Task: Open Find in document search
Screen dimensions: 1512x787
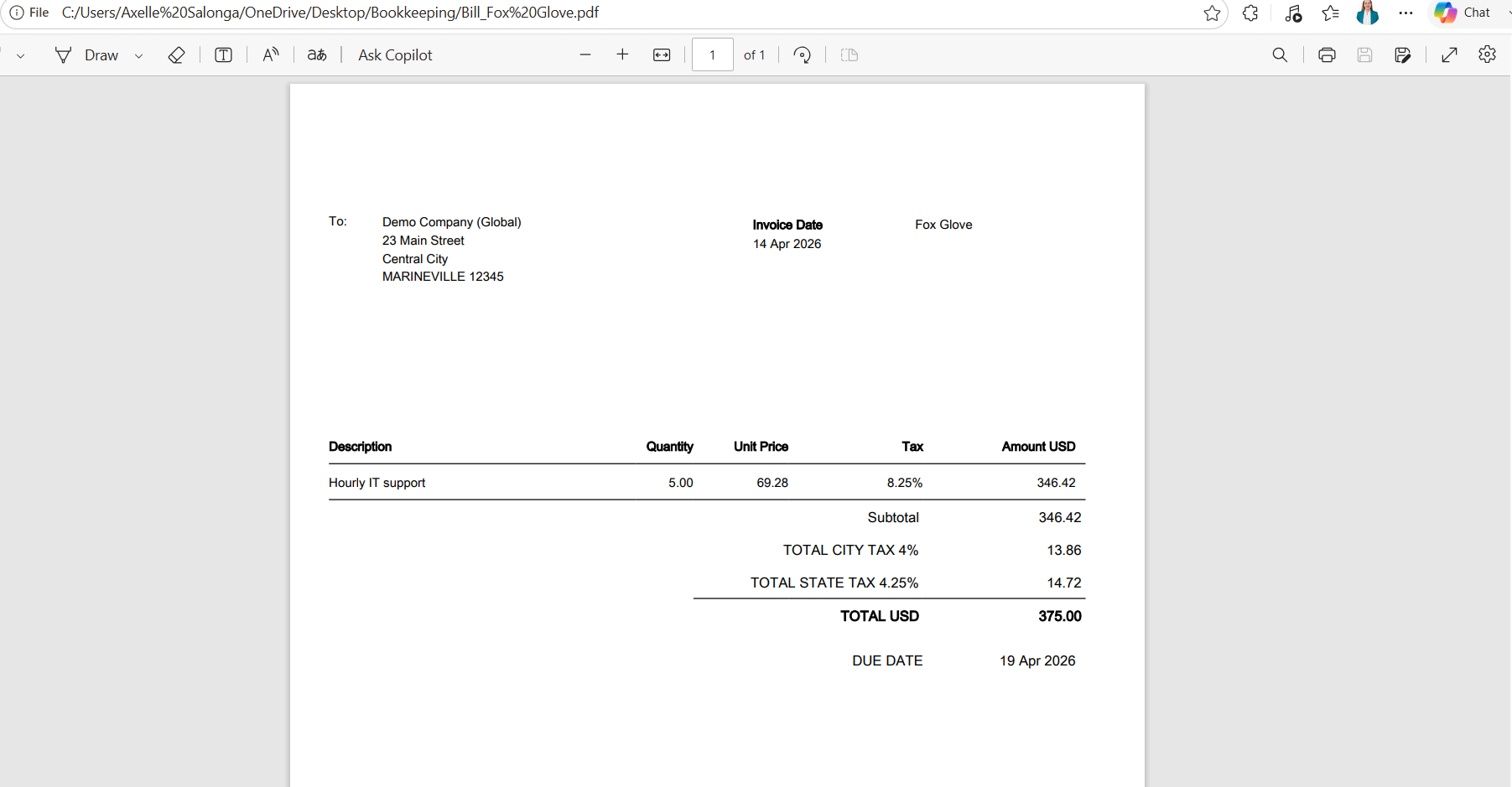Action: 1280,55
